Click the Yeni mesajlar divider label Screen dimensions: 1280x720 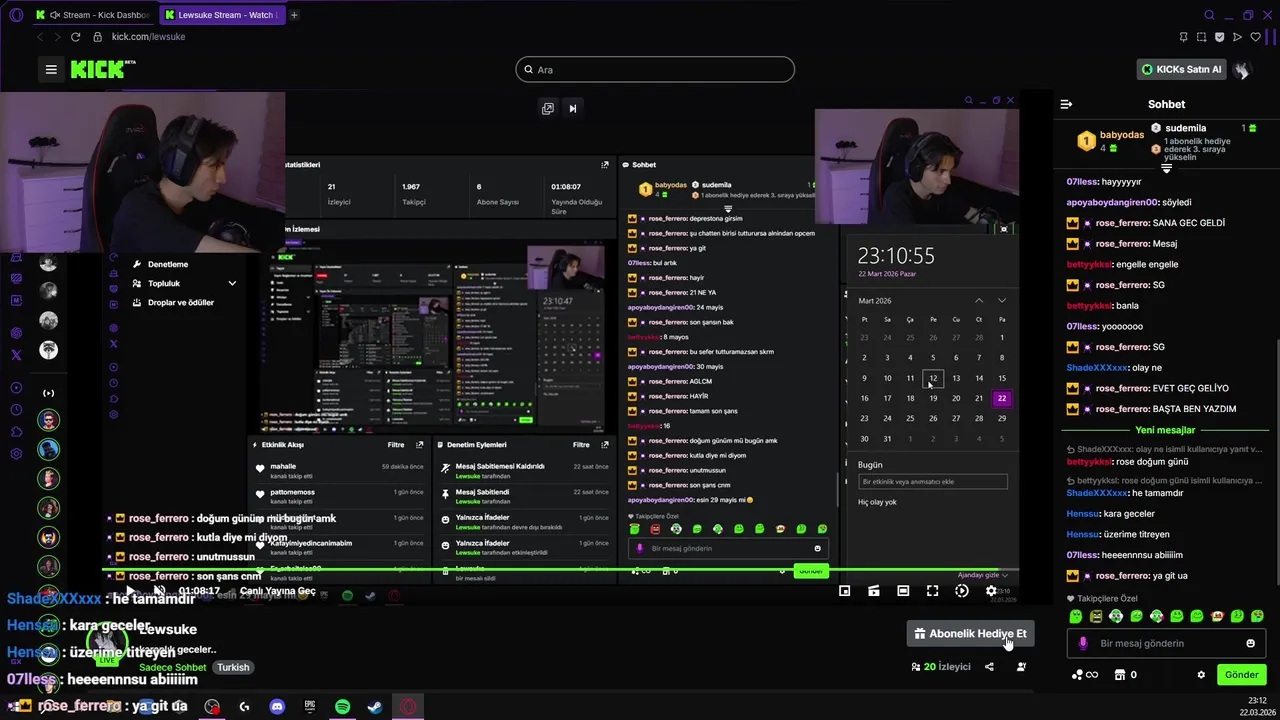pyautogui.click(x=1163, y=430)
